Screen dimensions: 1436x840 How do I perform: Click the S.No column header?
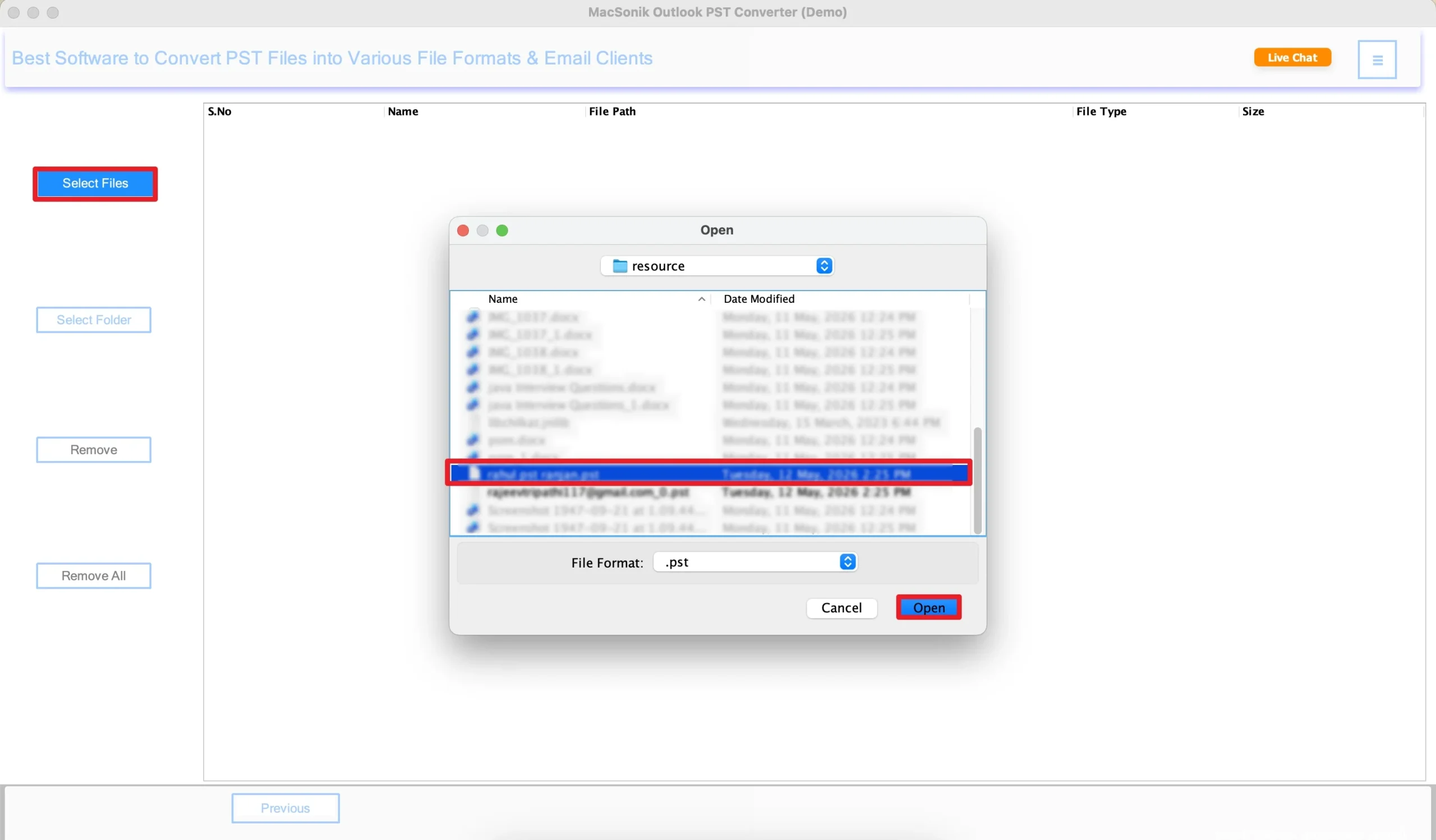pos(219,112)
